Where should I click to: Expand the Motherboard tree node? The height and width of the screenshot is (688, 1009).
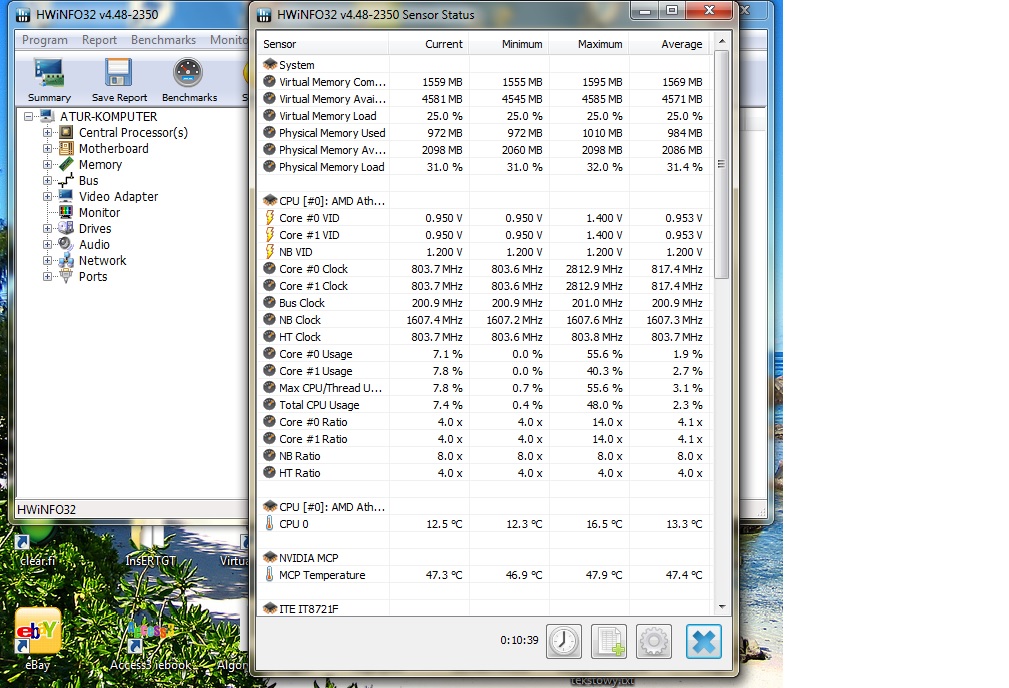point(47,149)
